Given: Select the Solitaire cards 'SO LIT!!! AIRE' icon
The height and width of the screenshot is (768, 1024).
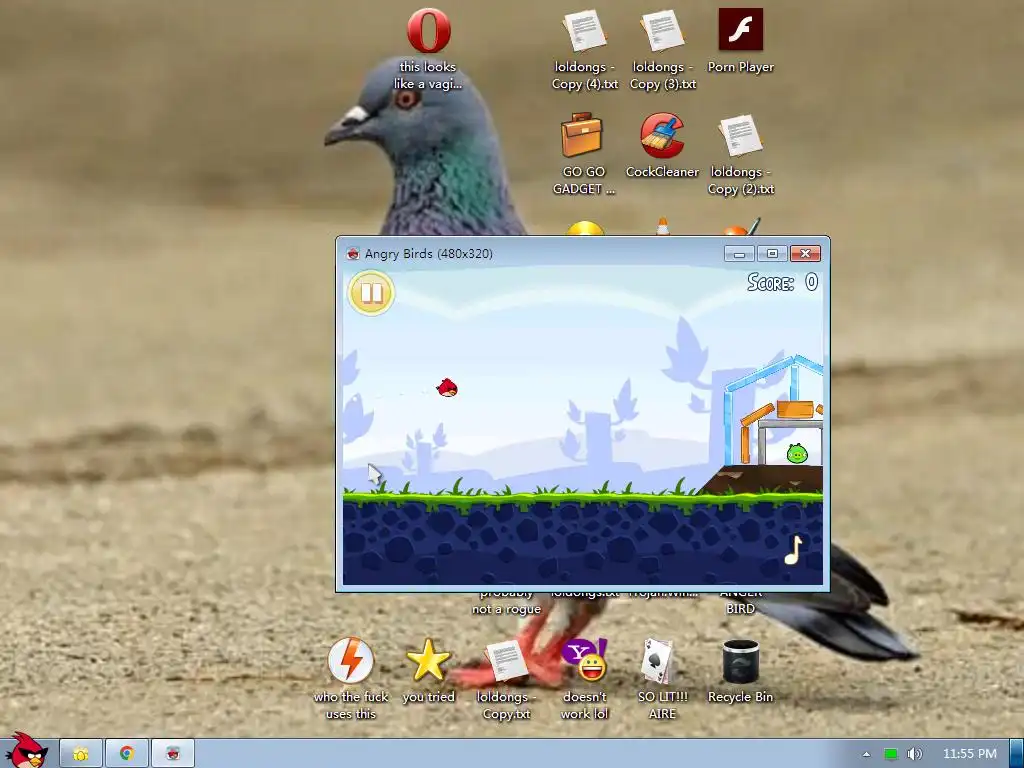Looking at the screenshot, I should (x=662, y=680).
